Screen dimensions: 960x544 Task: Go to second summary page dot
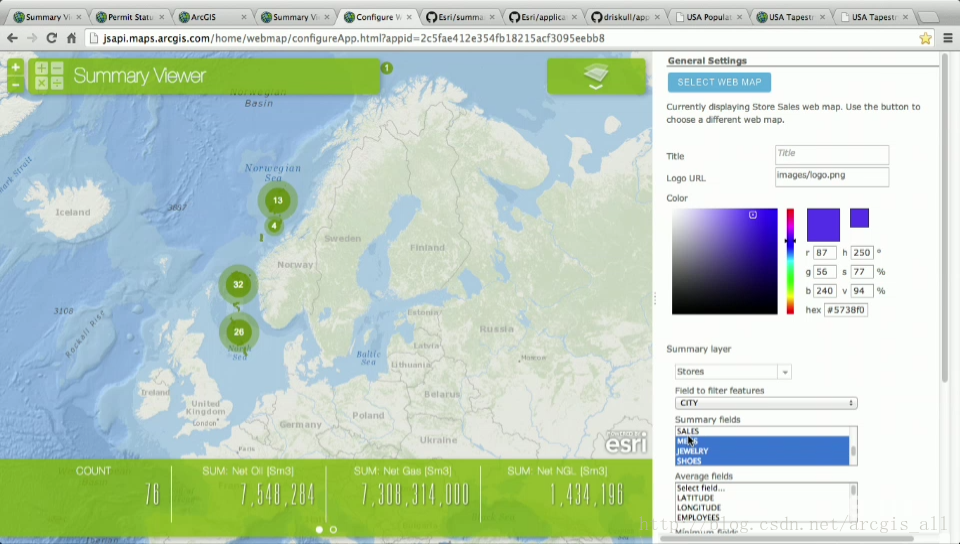[333, 529]
